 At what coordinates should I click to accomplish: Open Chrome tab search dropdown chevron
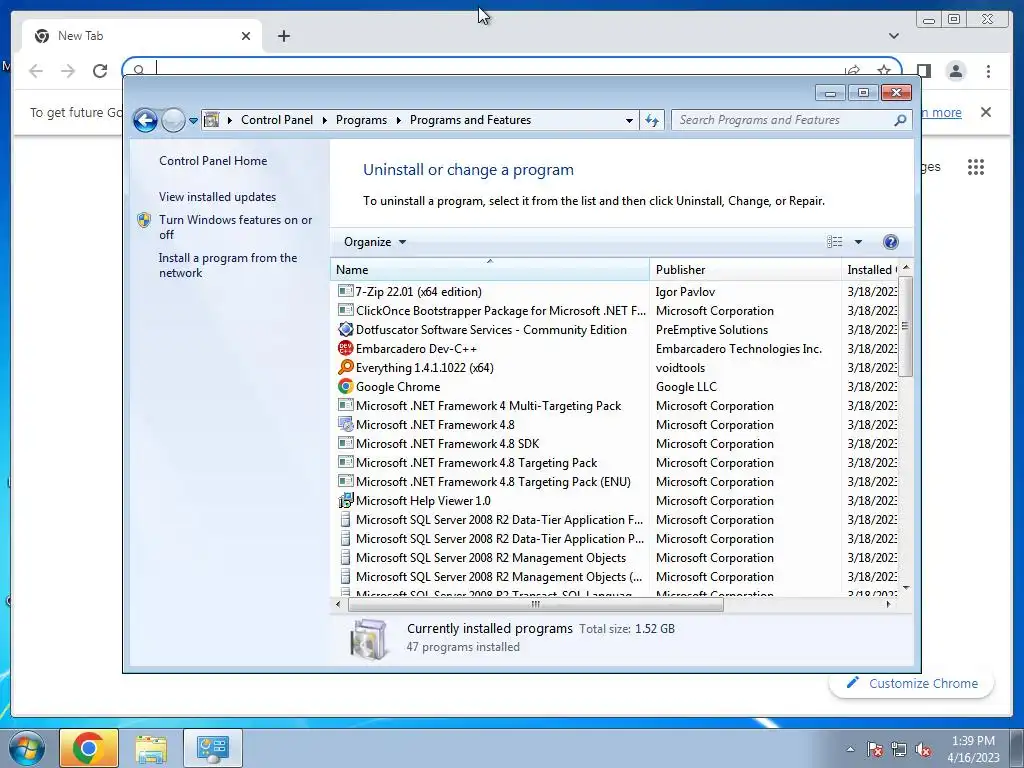click(x=893, y=36)
